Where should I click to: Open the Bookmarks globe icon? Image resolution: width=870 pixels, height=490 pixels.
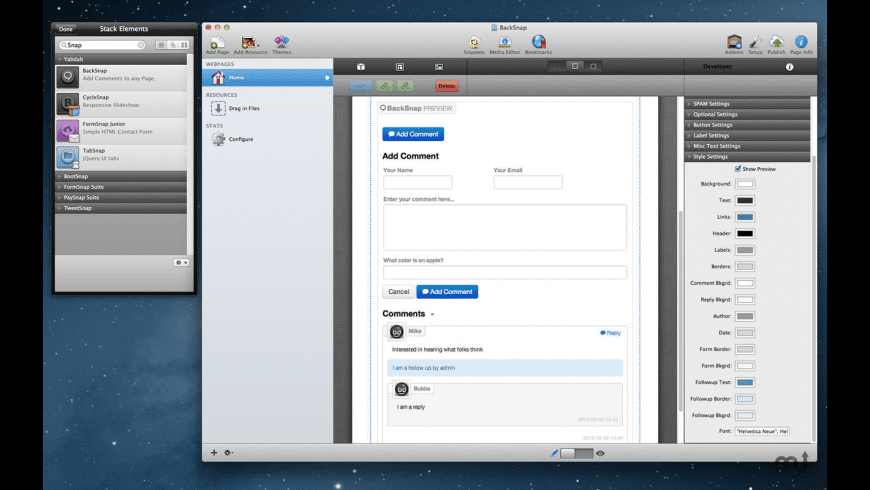(x=538, y=42)
